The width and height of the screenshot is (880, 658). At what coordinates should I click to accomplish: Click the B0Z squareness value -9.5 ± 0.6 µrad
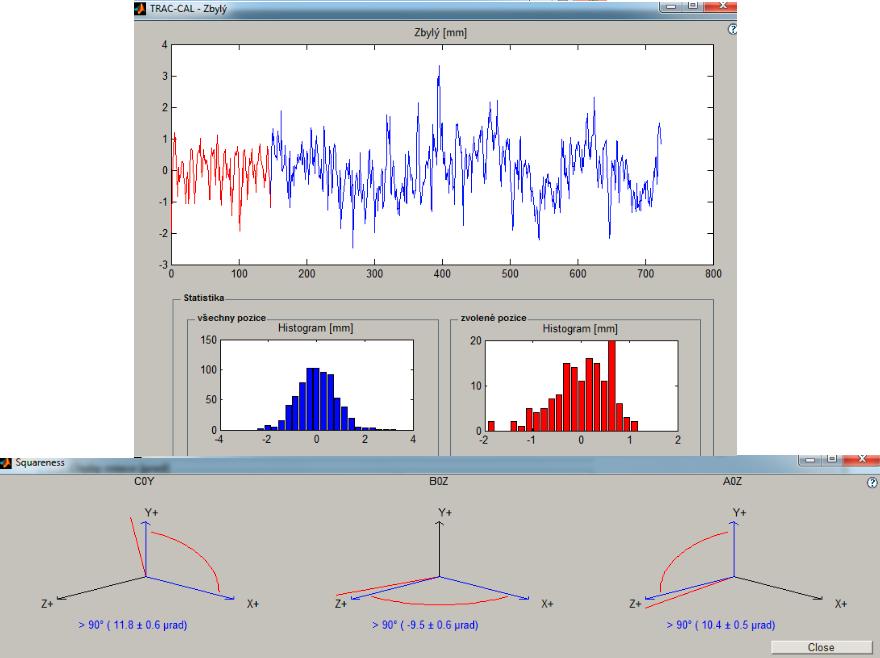pos(425,624)
